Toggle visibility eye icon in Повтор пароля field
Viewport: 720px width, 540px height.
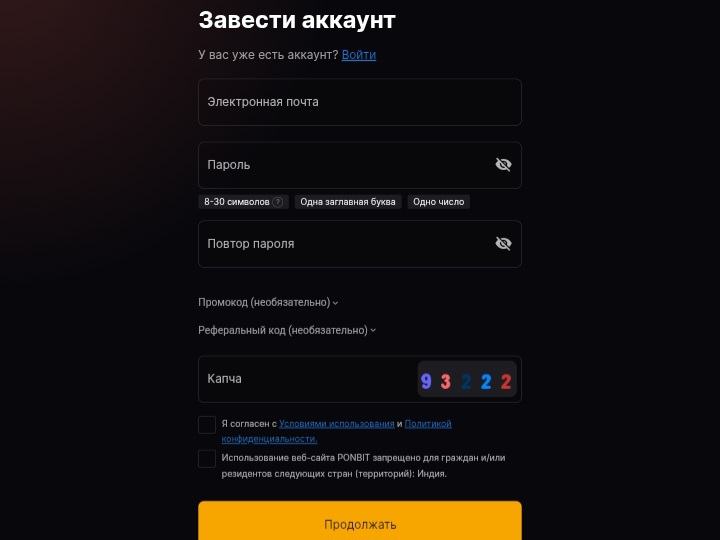pos(503,244)
